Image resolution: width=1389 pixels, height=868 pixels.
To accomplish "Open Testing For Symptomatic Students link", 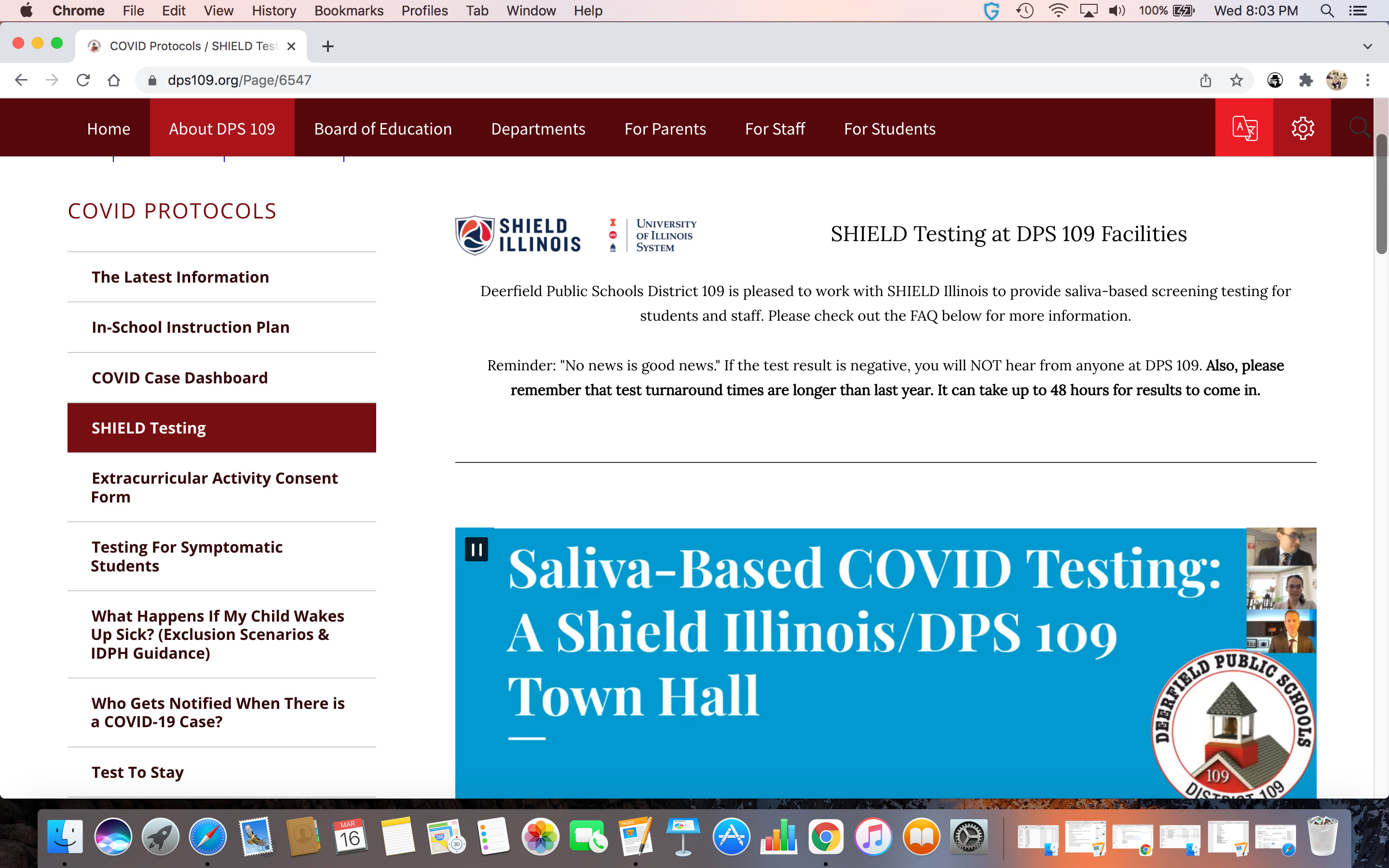I will tap(221, 556).
